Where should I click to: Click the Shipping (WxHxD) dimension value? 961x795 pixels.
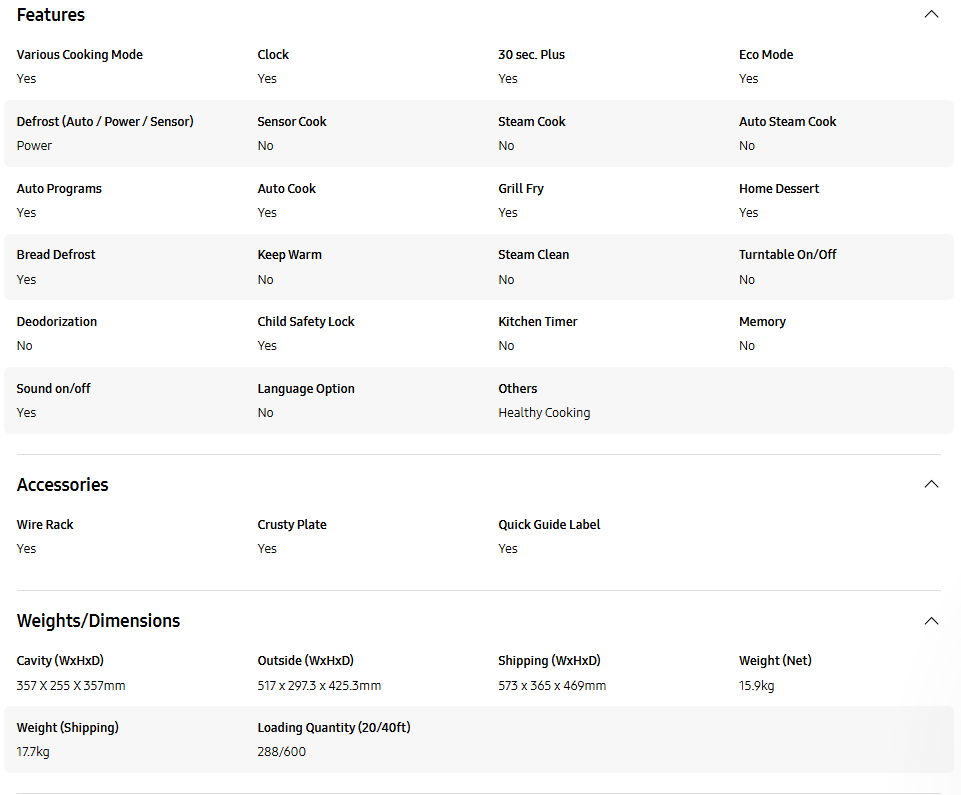tap(552, 685)
